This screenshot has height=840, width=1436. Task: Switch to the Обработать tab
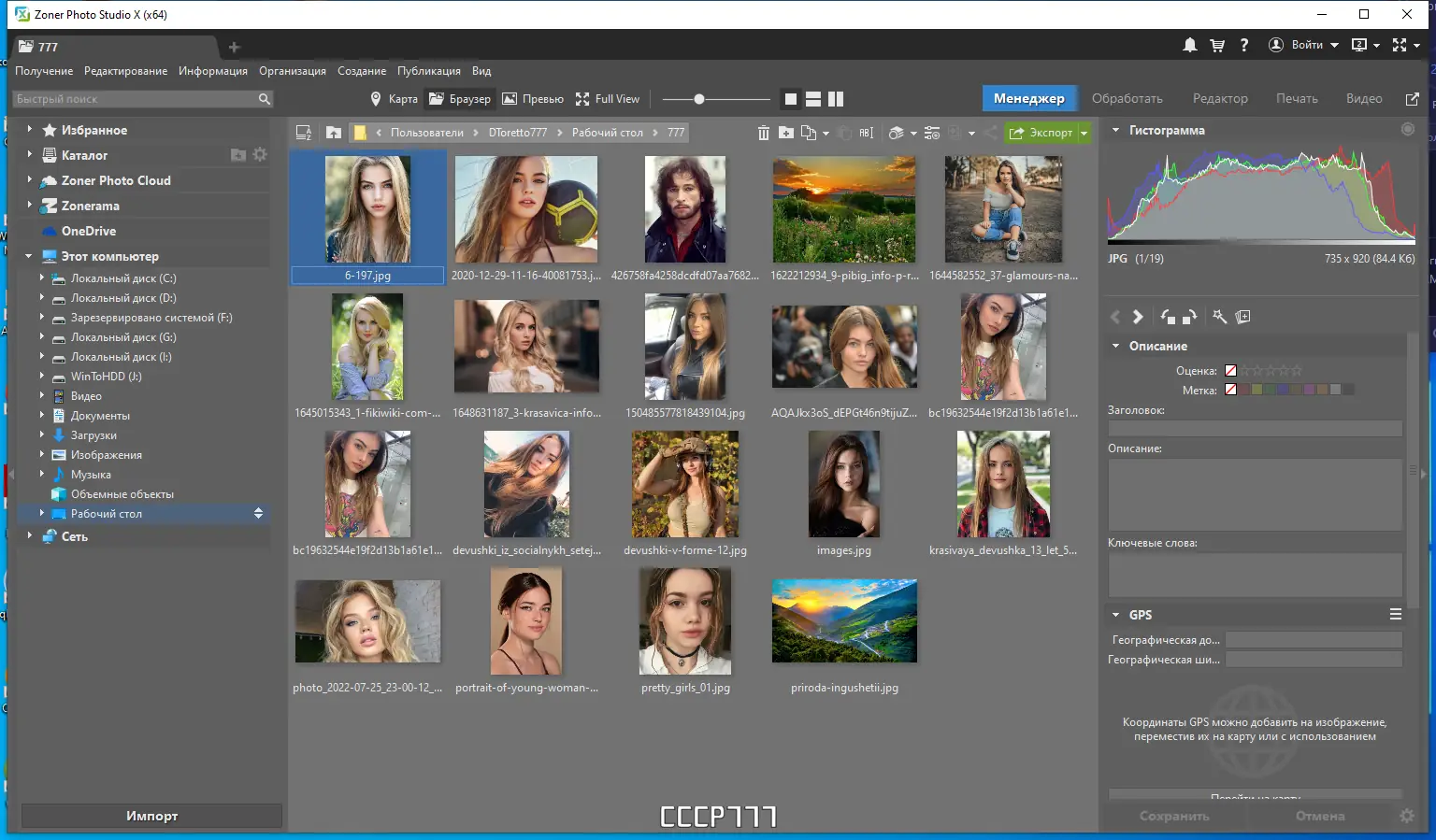coord(1127,97)
